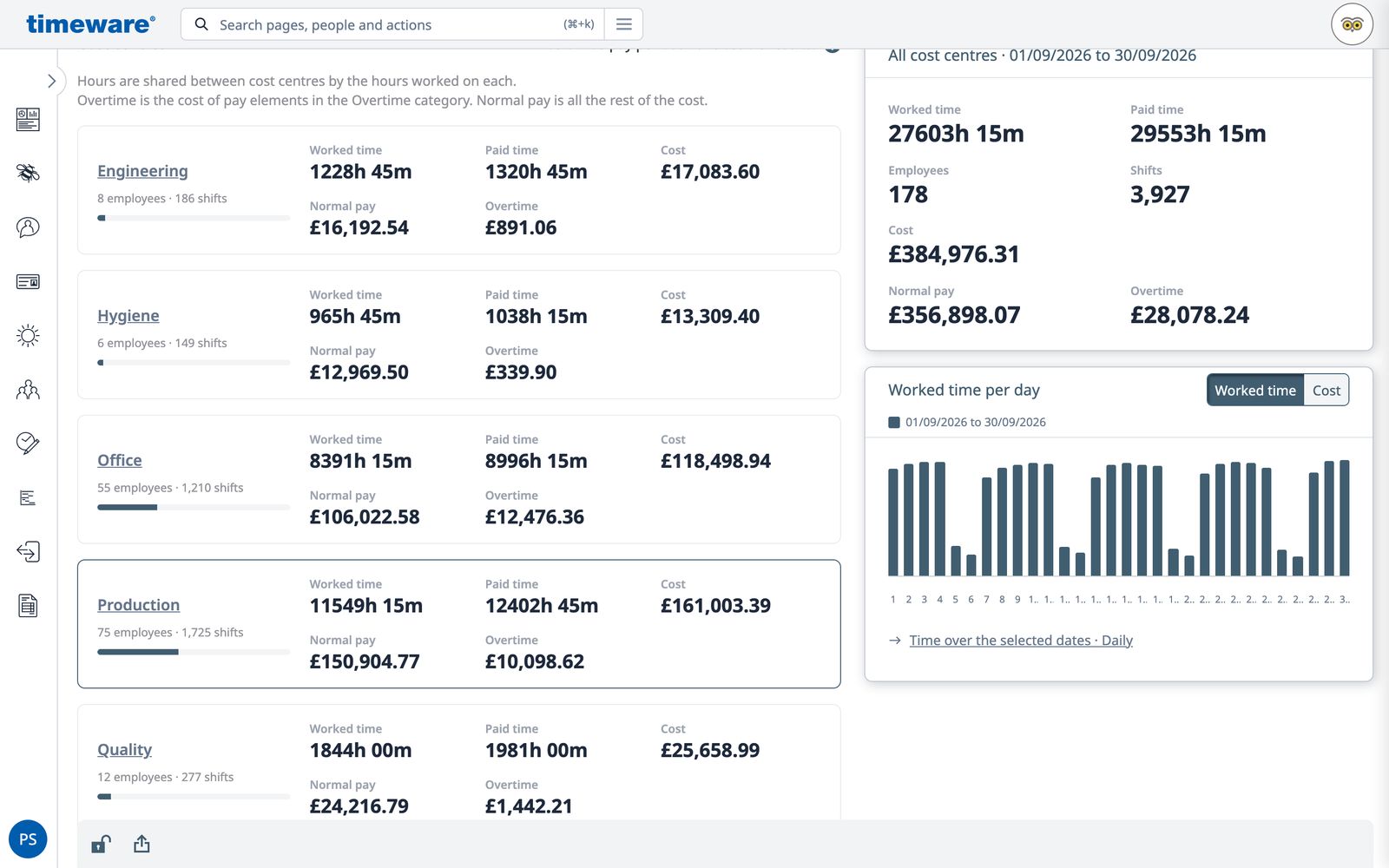Click the Production cost £161,003.39
The image size is (1389, 868).
point(715,606)
